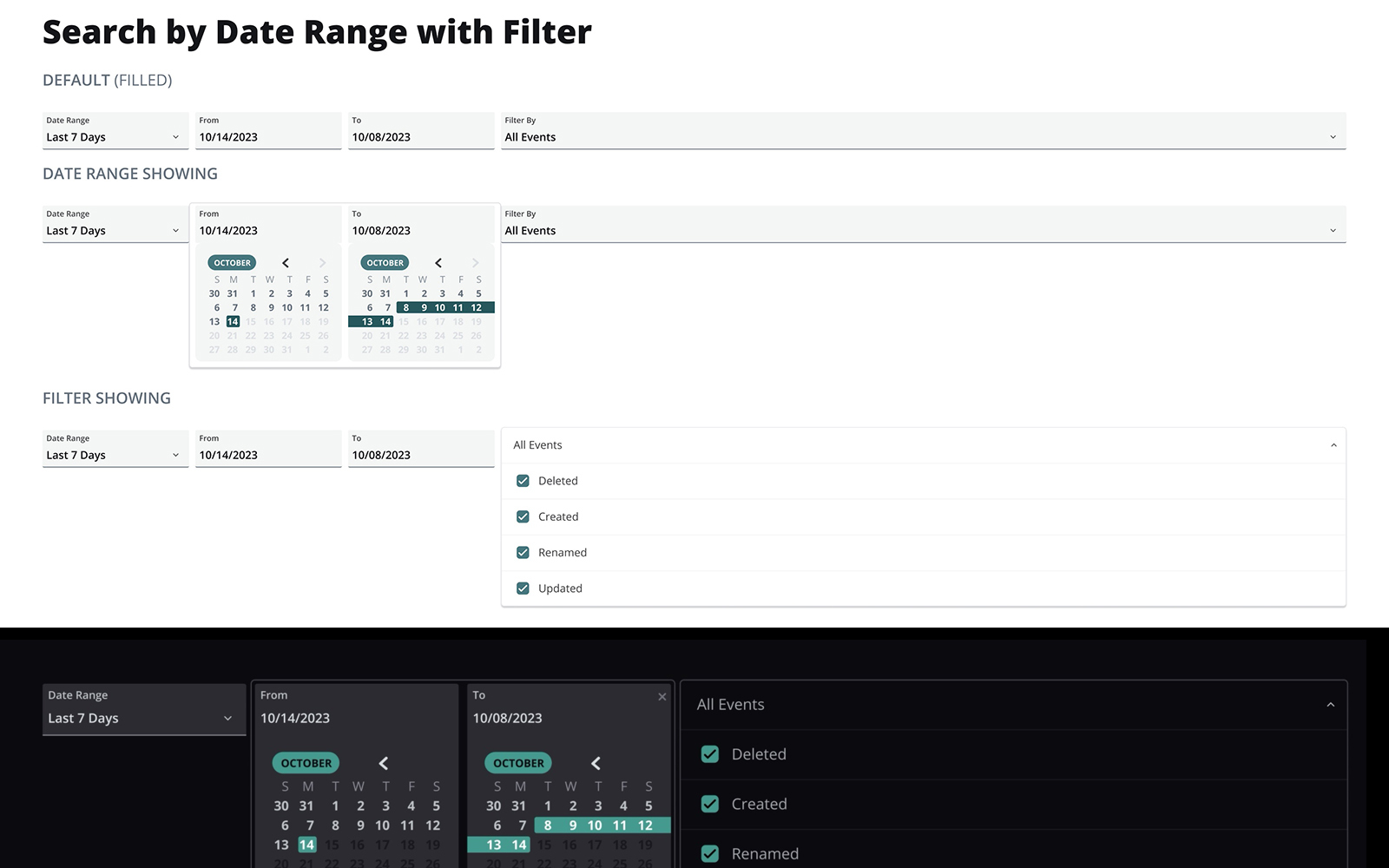
Task: Click the previous month arrow in dark From calendar
Action: (383, 763)
